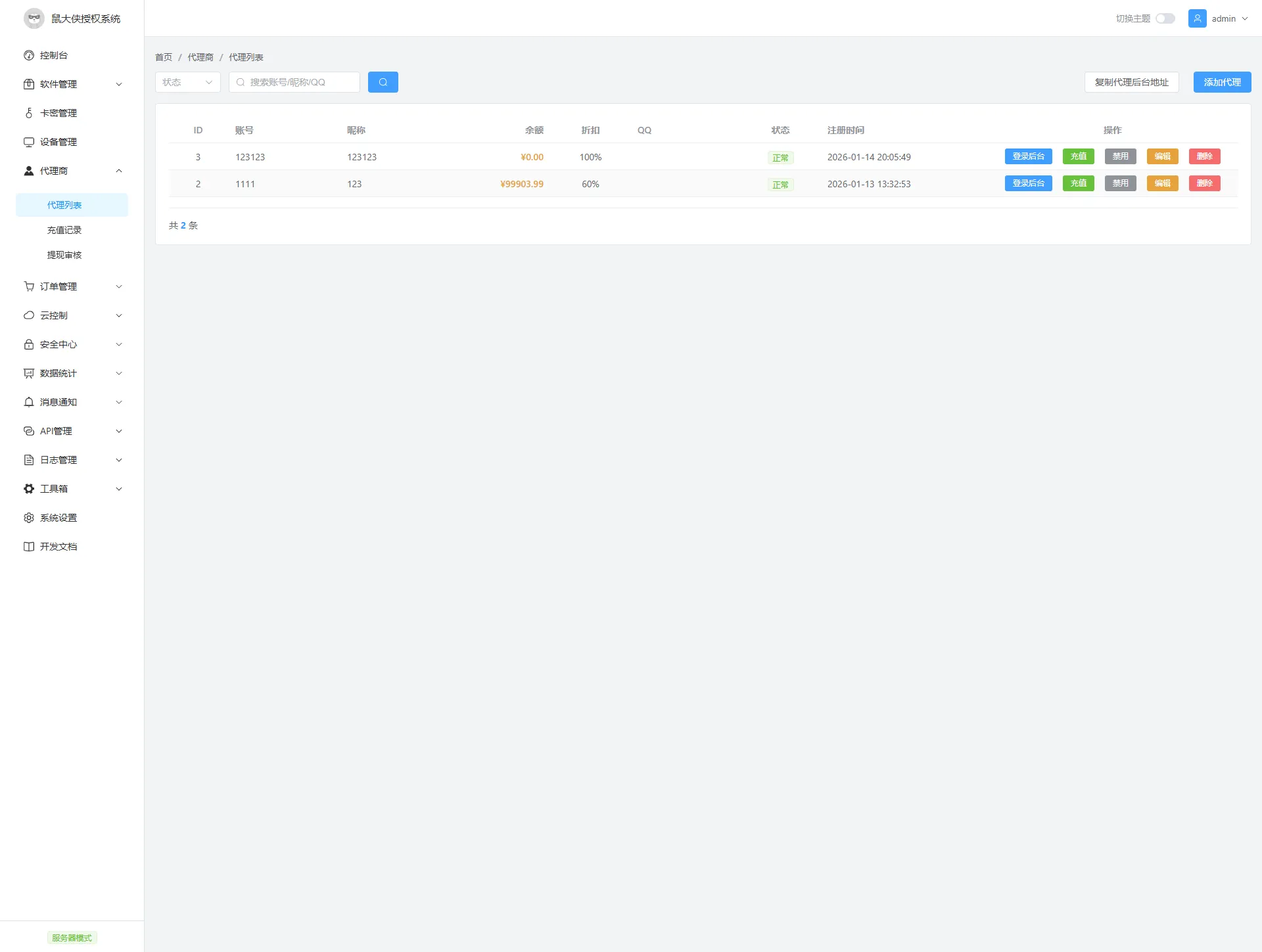Click the 添加代理 button
The height and width of the screenshot is (952, 1262).
tap(1222, 82)
